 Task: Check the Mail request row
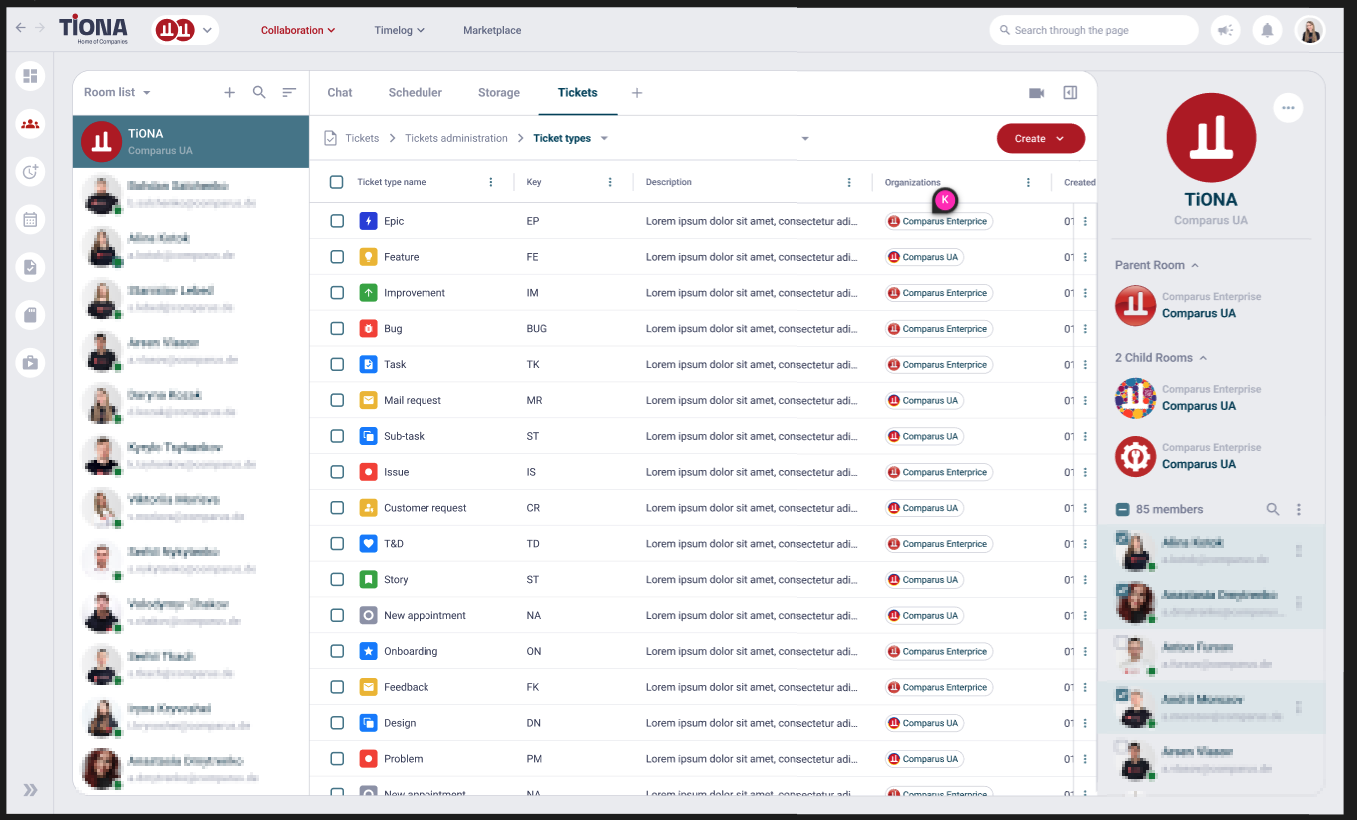click(x=337, y=400)
